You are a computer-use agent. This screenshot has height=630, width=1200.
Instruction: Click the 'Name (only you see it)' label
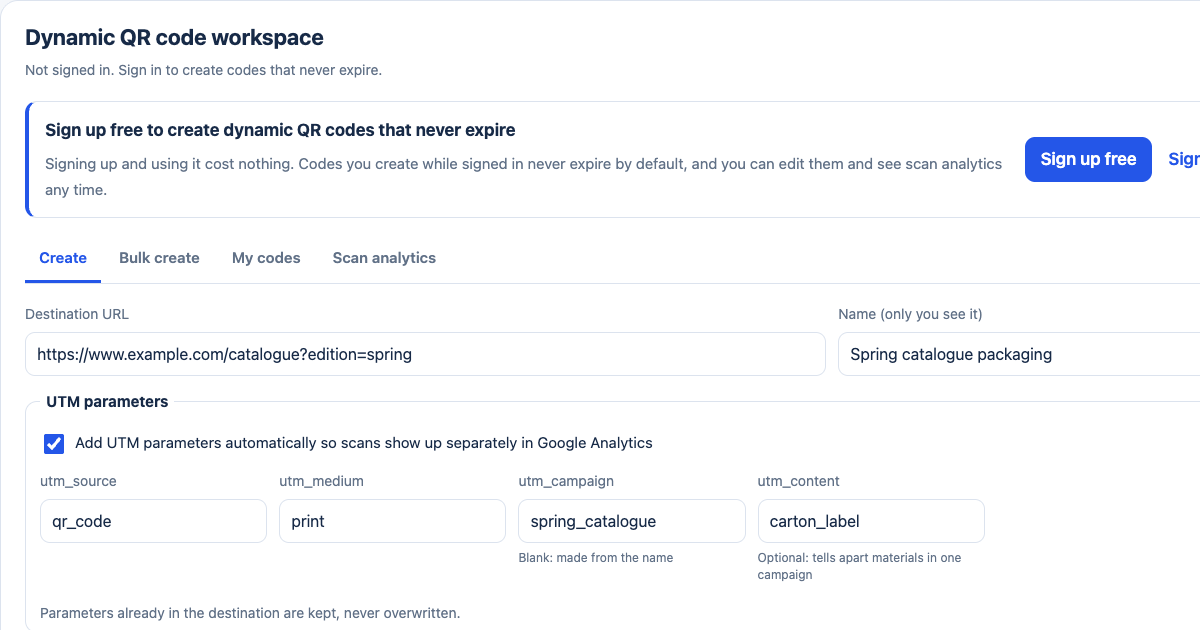pos(910,314)
